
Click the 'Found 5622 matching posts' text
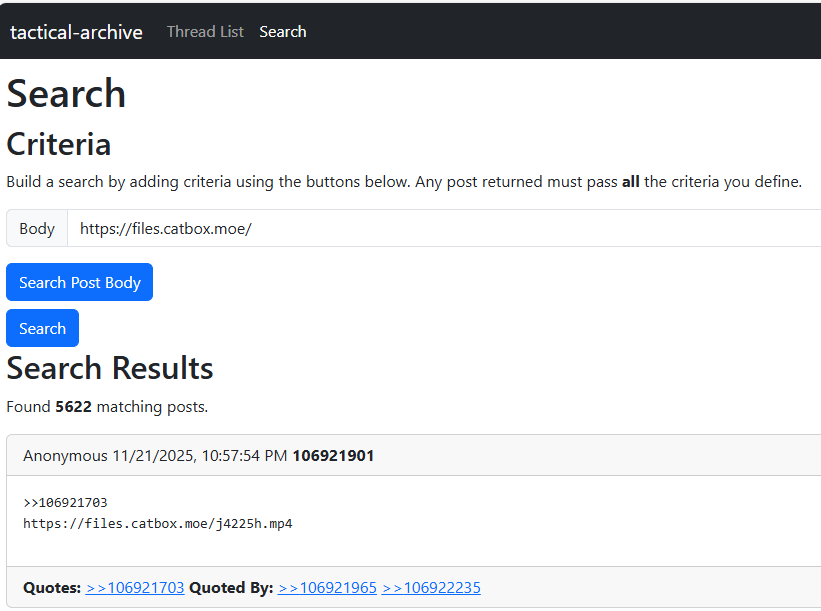[x=107, y=407]
